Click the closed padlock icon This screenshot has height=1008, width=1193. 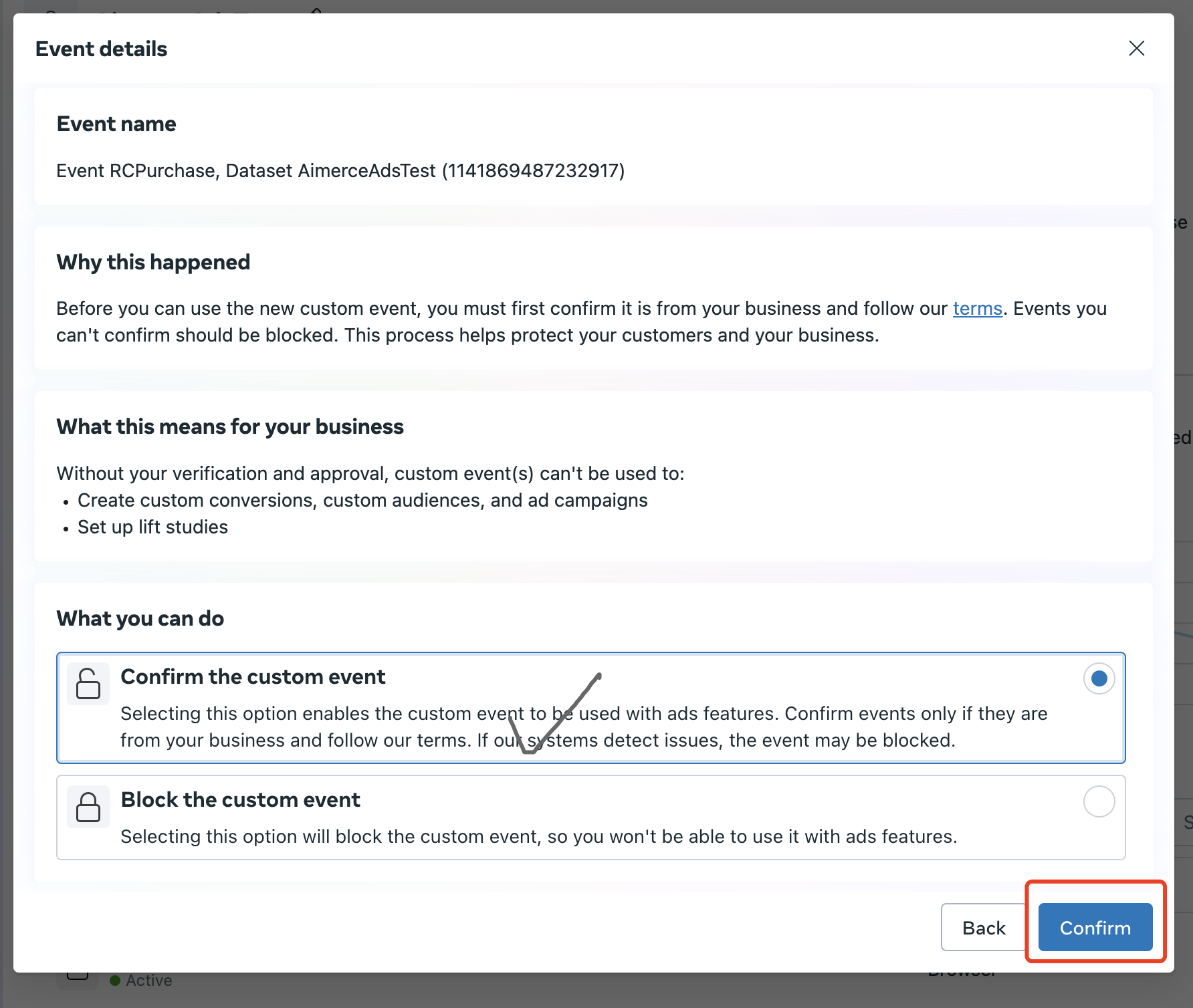click(88, 806)
